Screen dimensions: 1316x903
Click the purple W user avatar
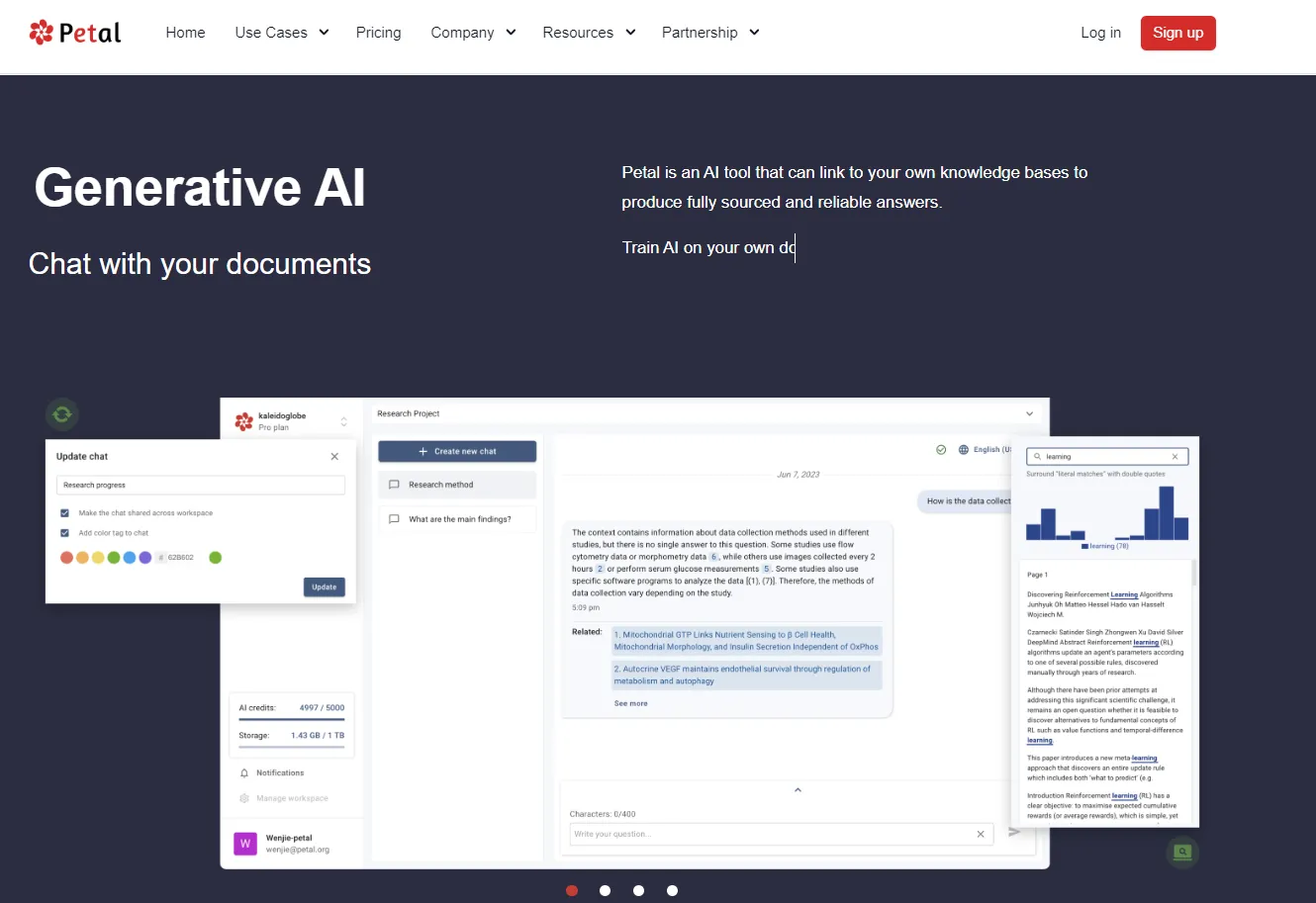[x=245, y=844]
